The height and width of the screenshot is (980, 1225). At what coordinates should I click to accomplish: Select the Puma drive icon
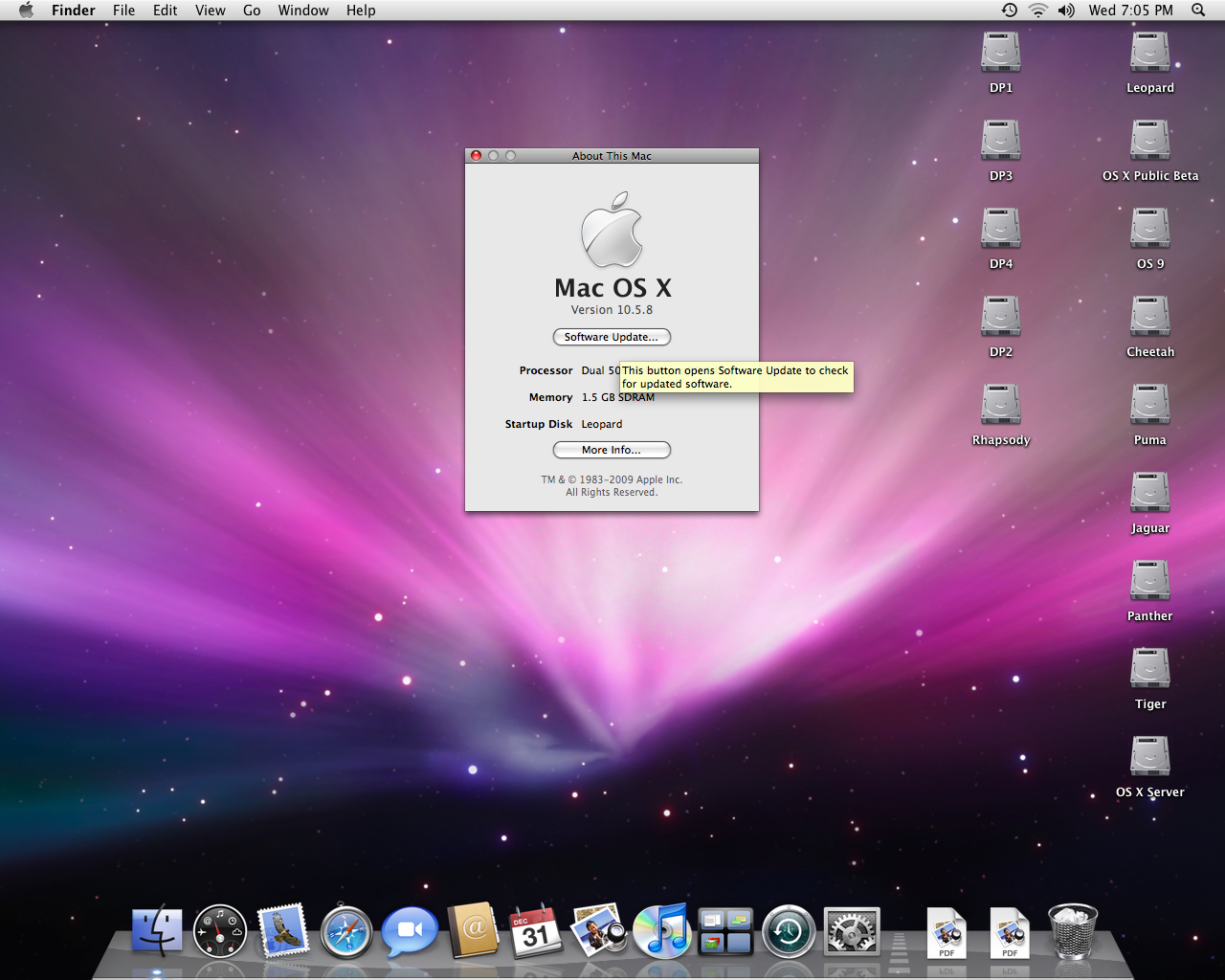[1150, 406]
